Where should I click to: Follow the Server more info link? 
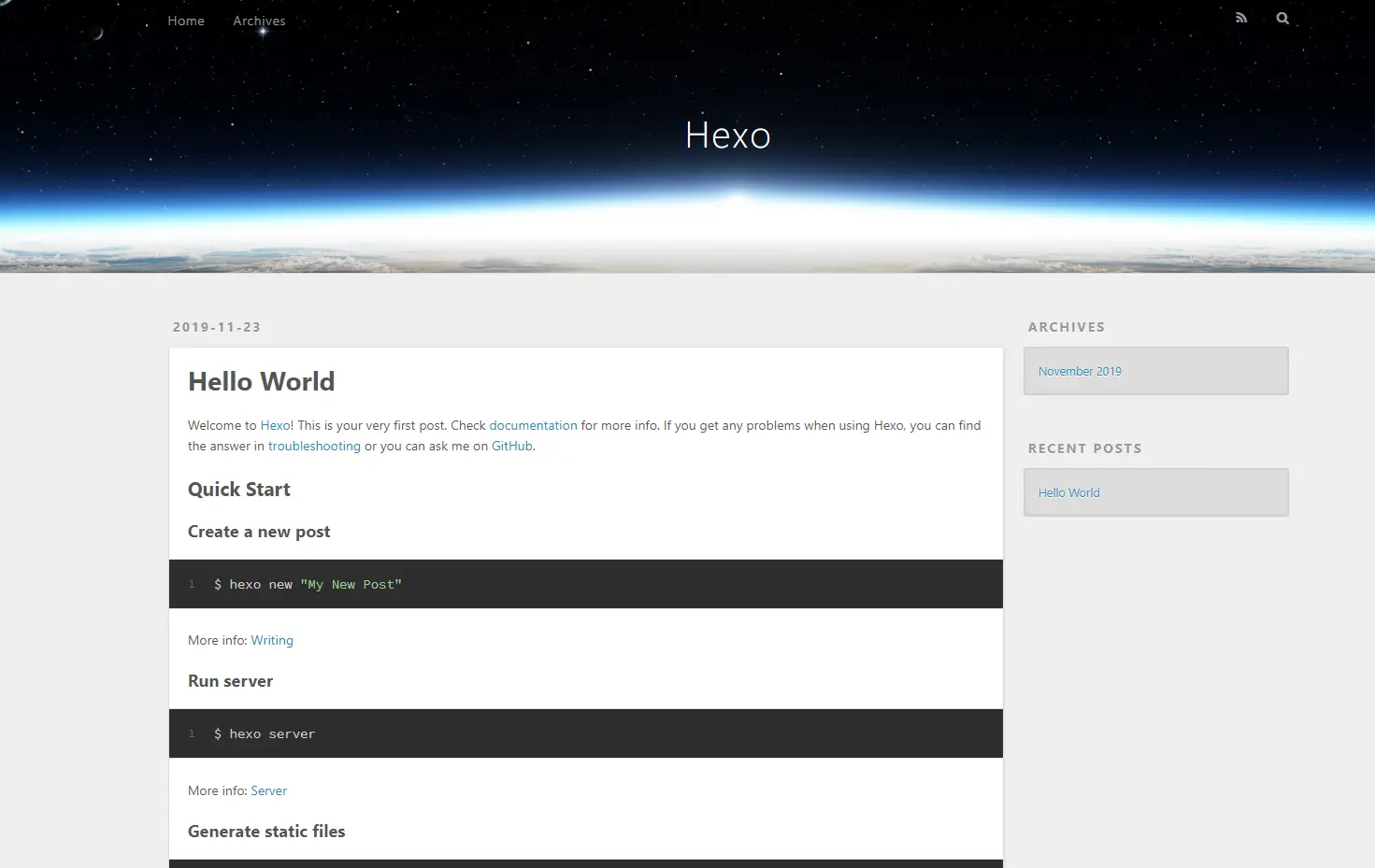pos(268,790)
